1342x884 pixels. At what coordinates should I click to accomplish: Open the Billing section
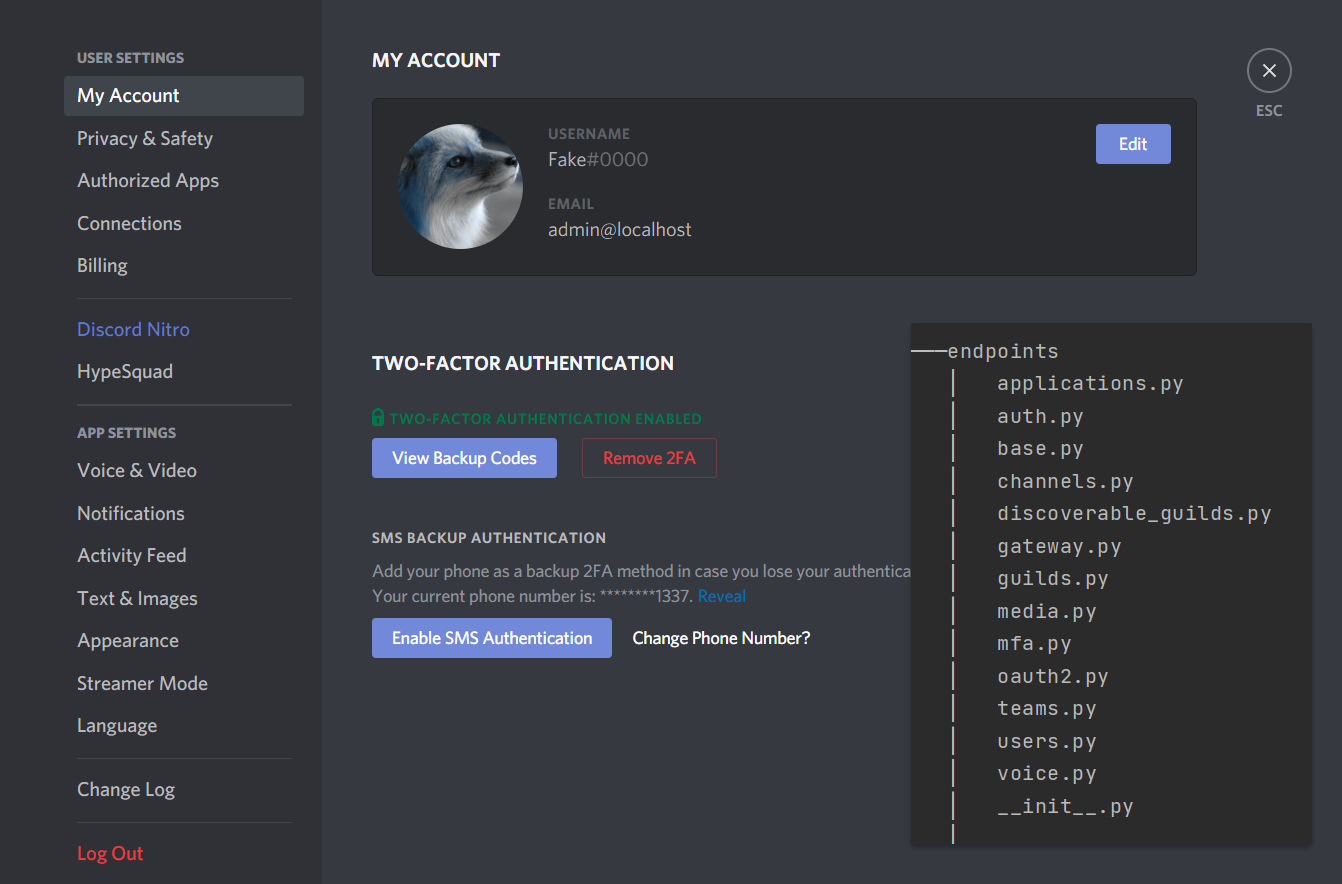coord(103,266)
